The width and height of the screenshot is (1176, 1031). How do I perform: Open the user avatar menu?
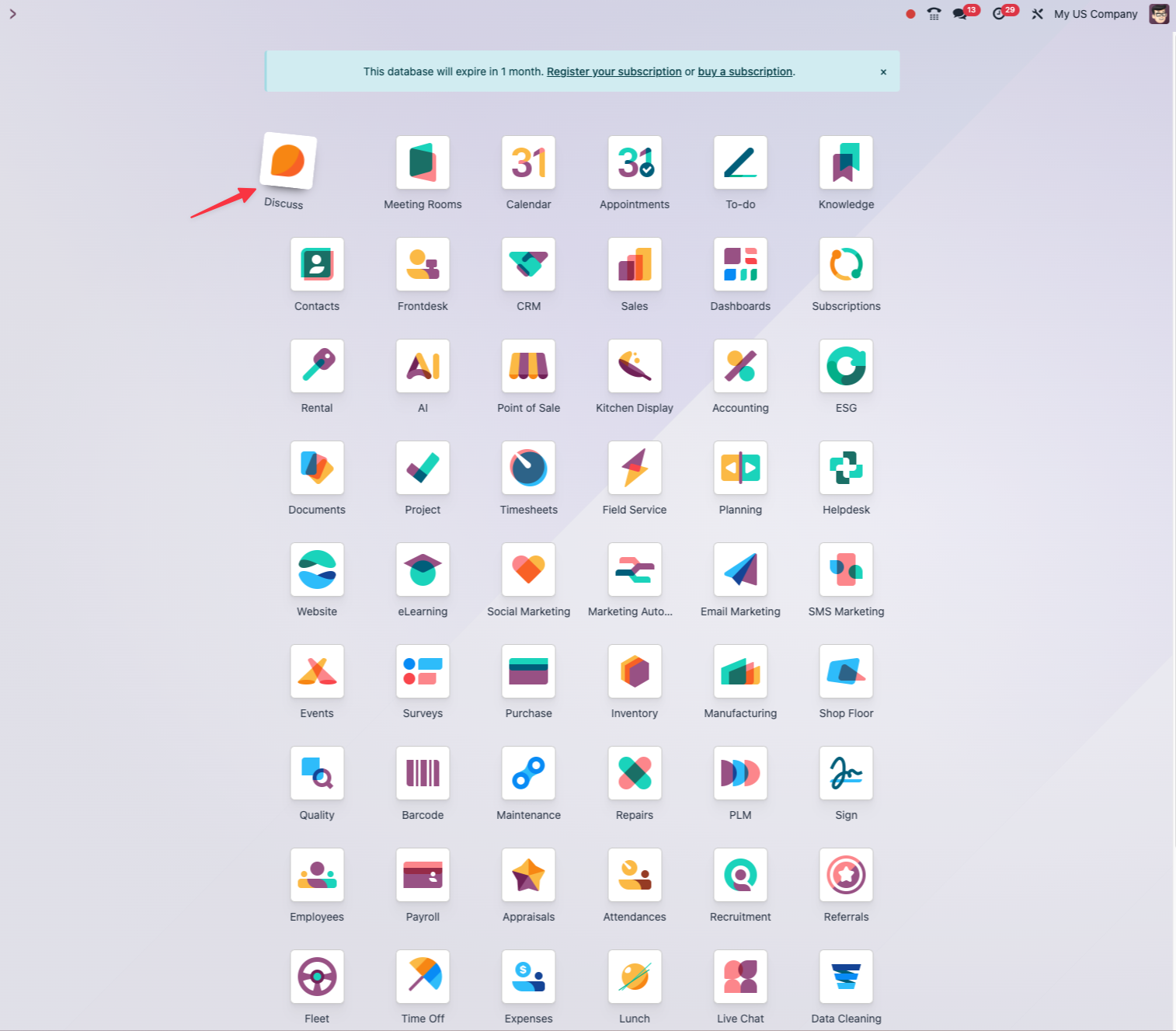click(1159, 14)
